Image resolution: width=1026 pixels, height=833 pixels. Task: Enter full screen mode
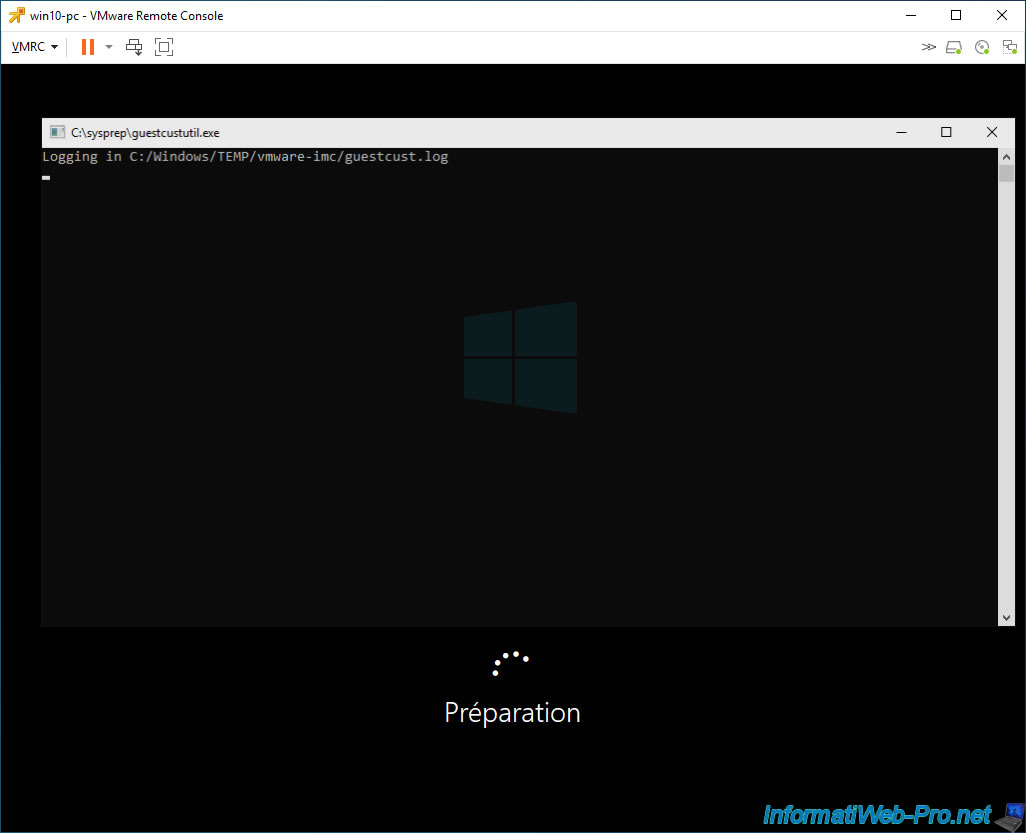click(x=164, y=46)
